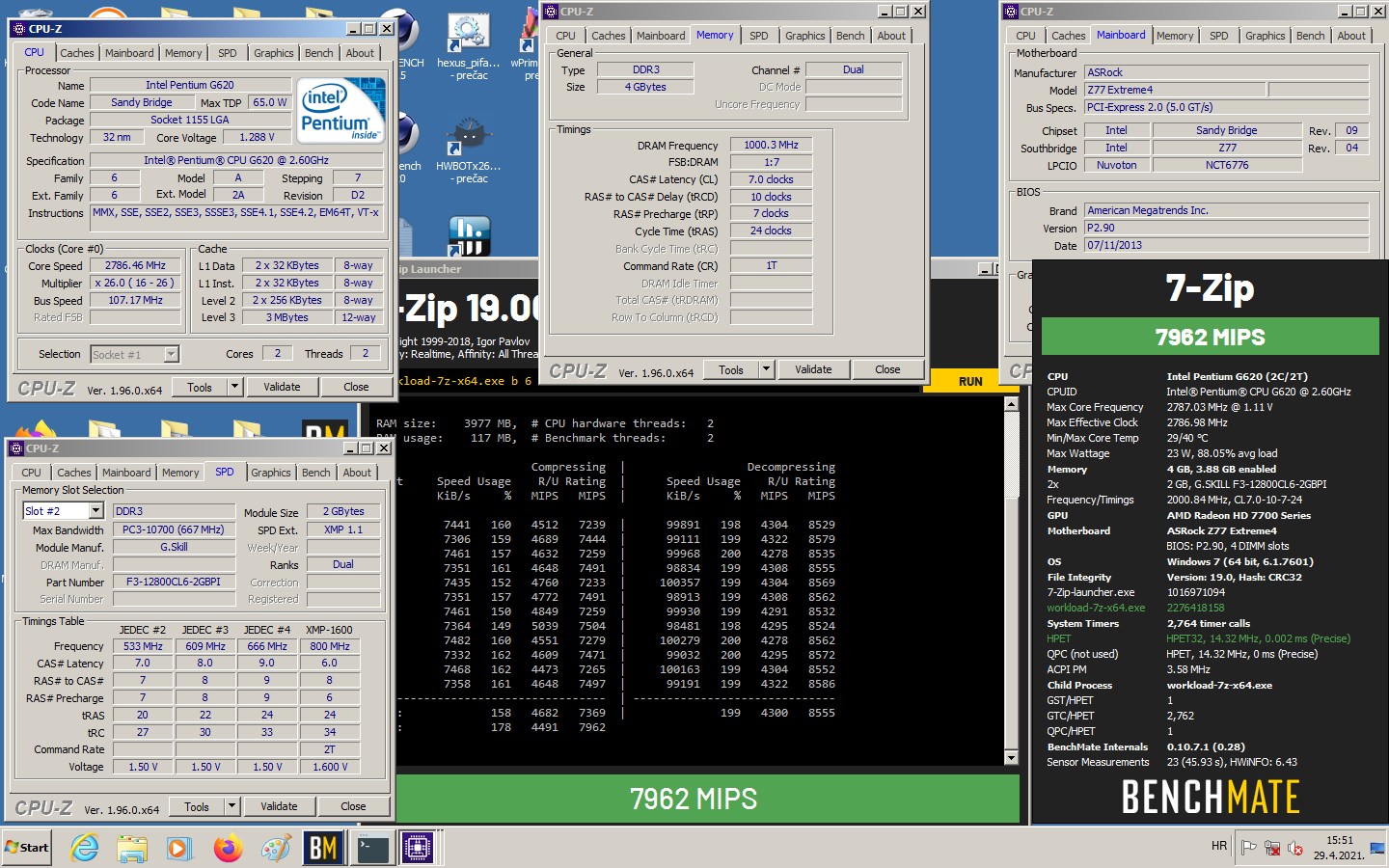Viewport: 1389px width, 868px height.
Task: Click the title bar icon of the CPU-Z Memory window
Action: tap(551, 12)
